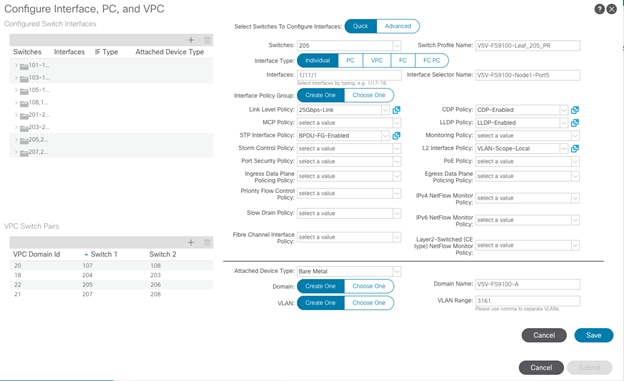Delete configured switch interface trash icon

coord(207,40)
